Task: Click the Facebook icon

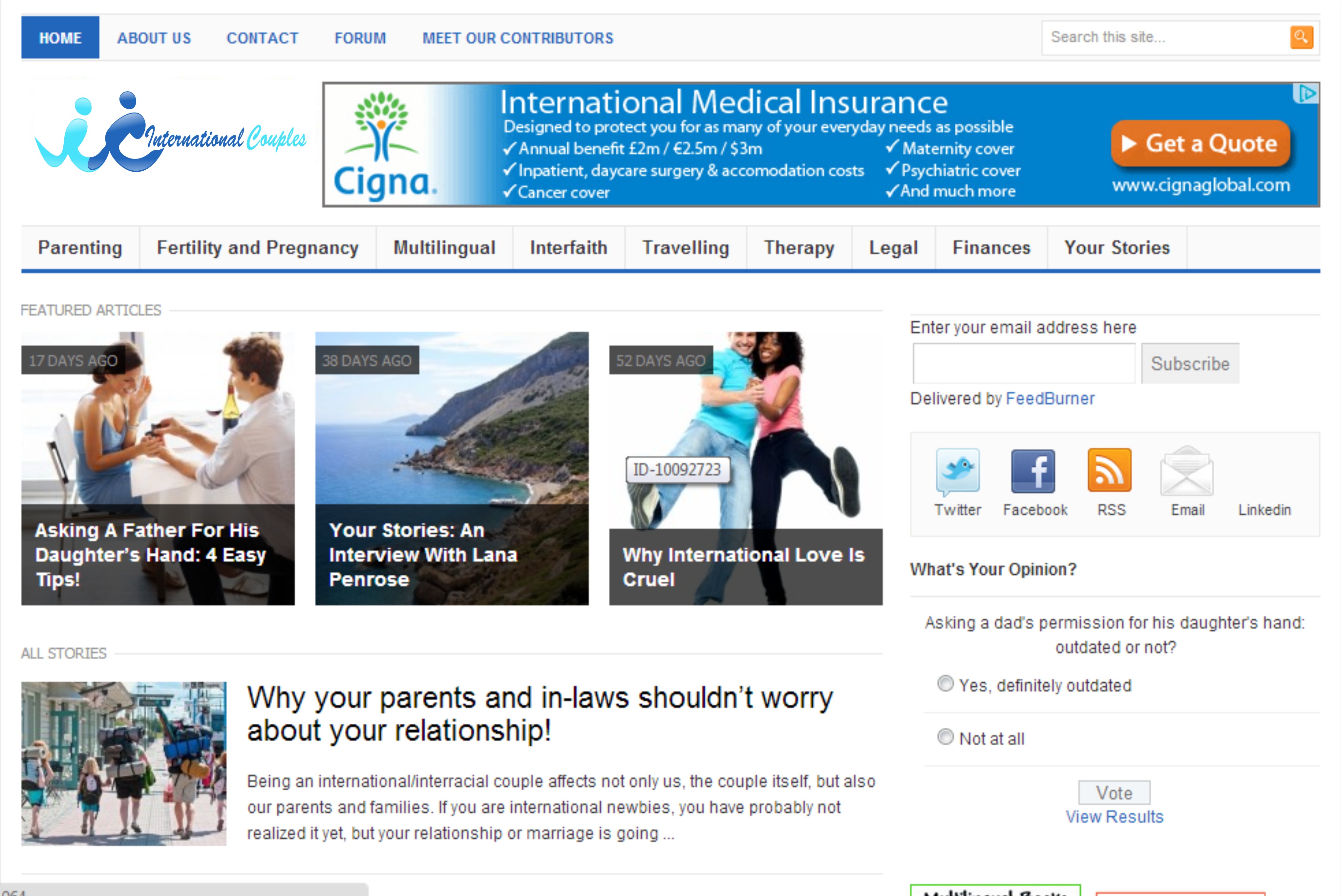Action: coord(1033,471)
